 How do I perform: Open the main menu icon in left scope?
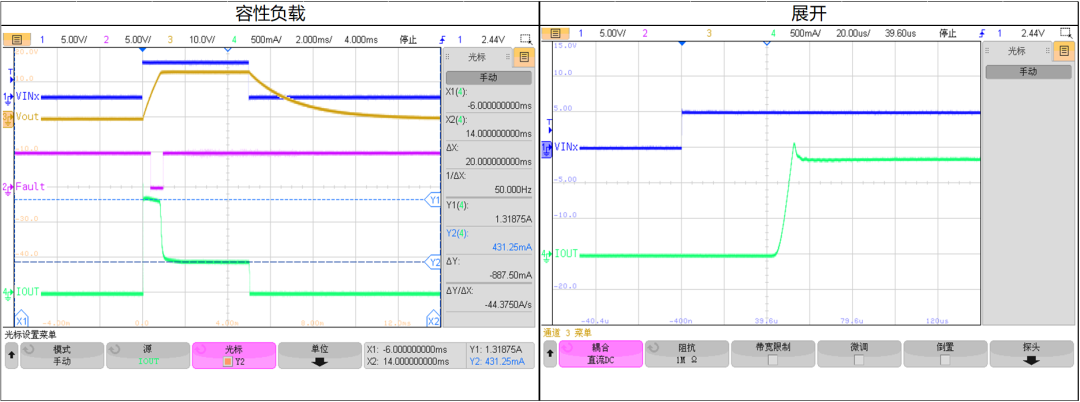coord(17,39)
